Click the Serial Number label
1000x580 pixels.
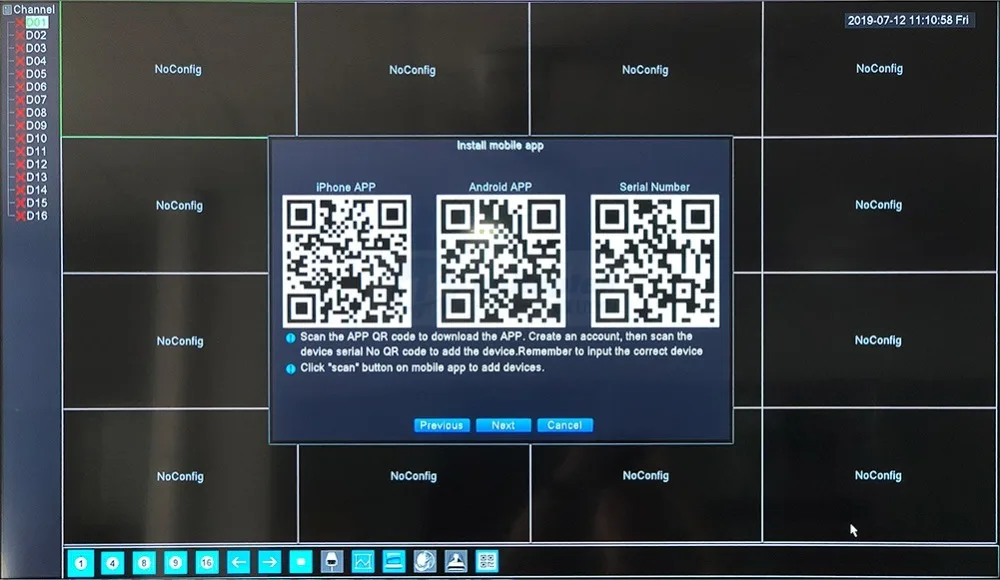tap(654, 187)
